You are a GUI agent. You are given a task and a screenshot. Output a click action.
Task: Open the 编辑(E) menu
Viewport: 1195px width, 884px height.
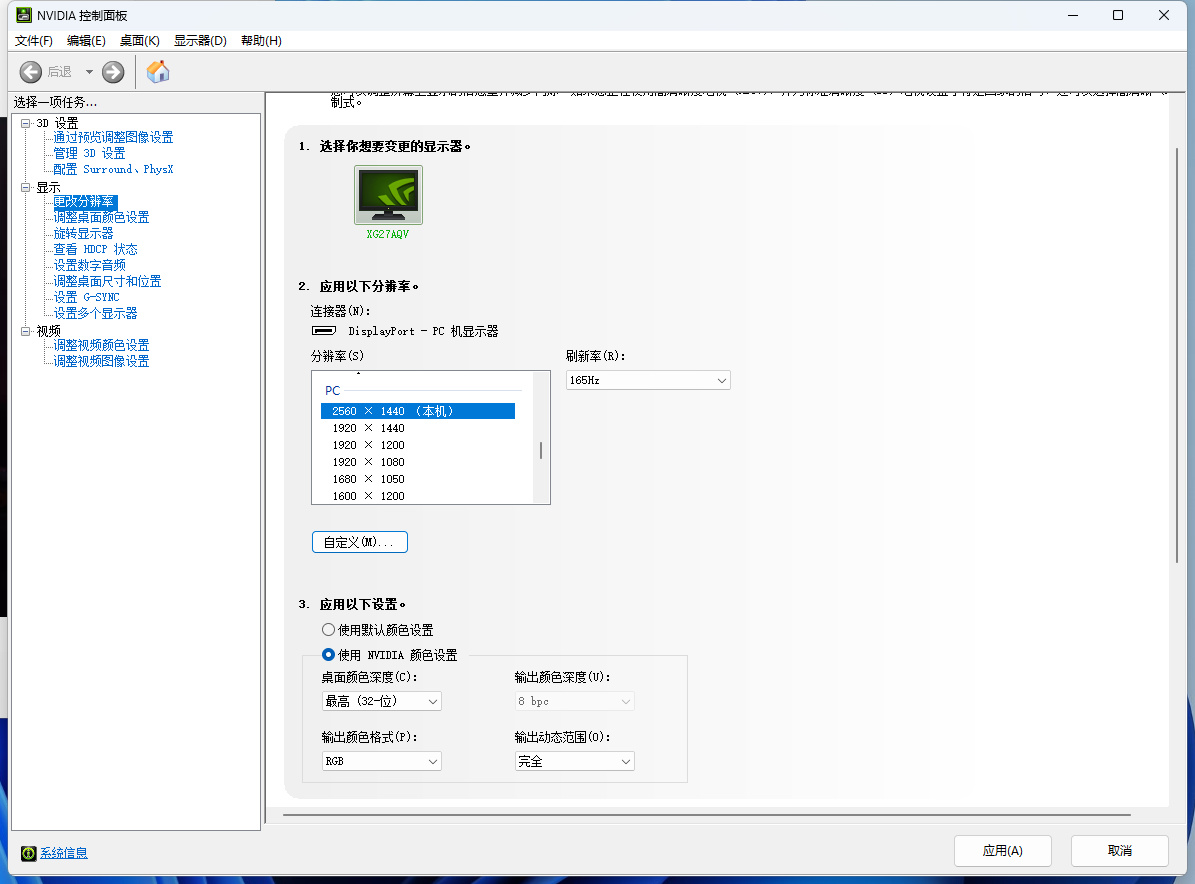(x=86, y=40)
